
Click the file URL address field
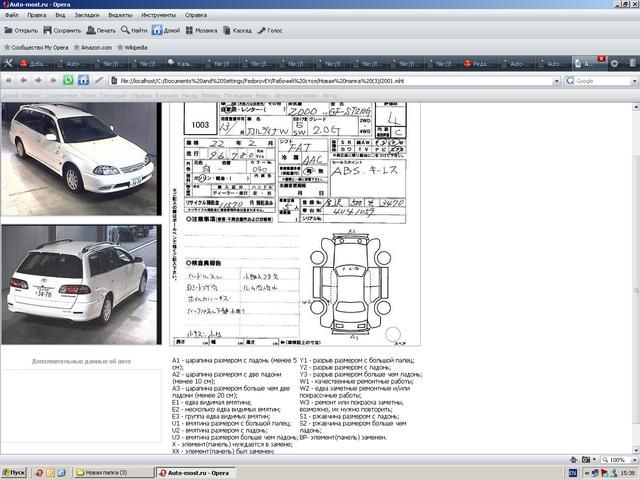[330, 81]
